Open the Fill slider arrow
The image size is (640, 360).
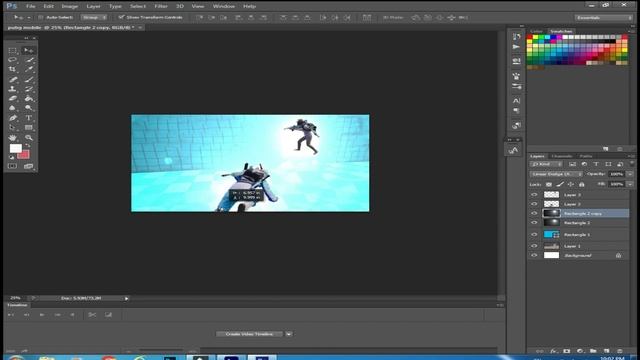coord(630,184)
